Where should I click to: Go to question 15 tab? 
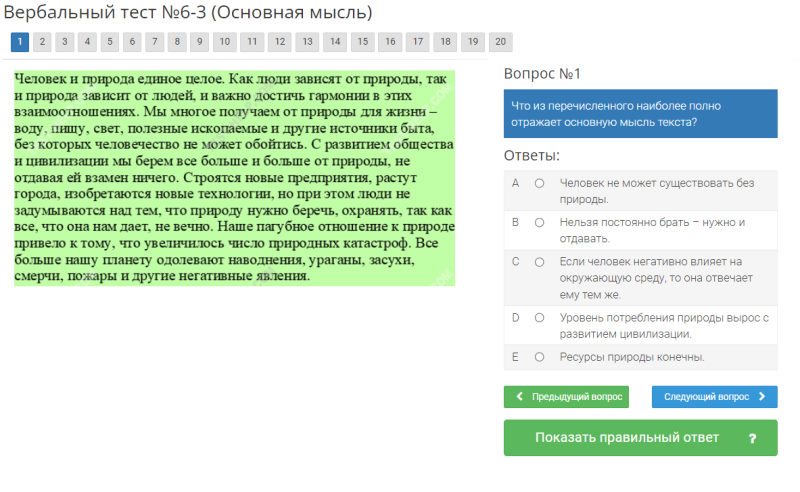(x=362, y=42)
